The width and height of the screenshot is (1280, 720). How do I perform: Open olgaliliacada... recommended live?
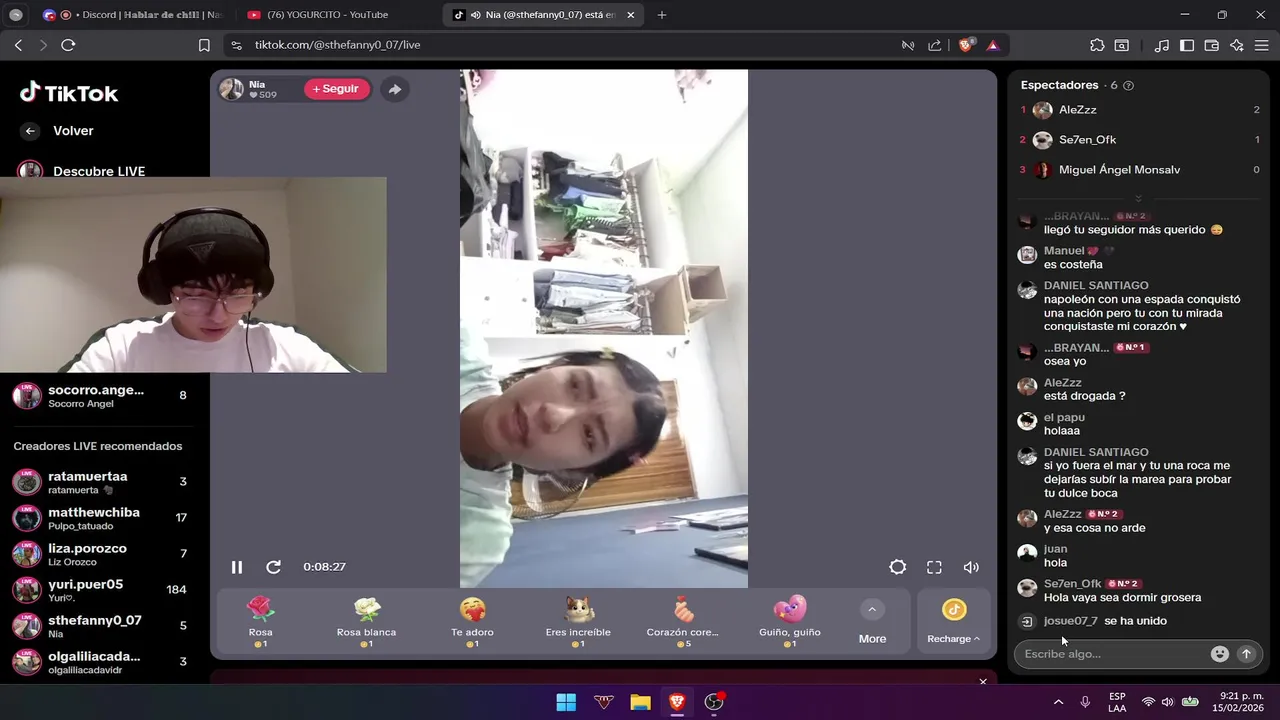pyautogui.click(x=100, y=662)
